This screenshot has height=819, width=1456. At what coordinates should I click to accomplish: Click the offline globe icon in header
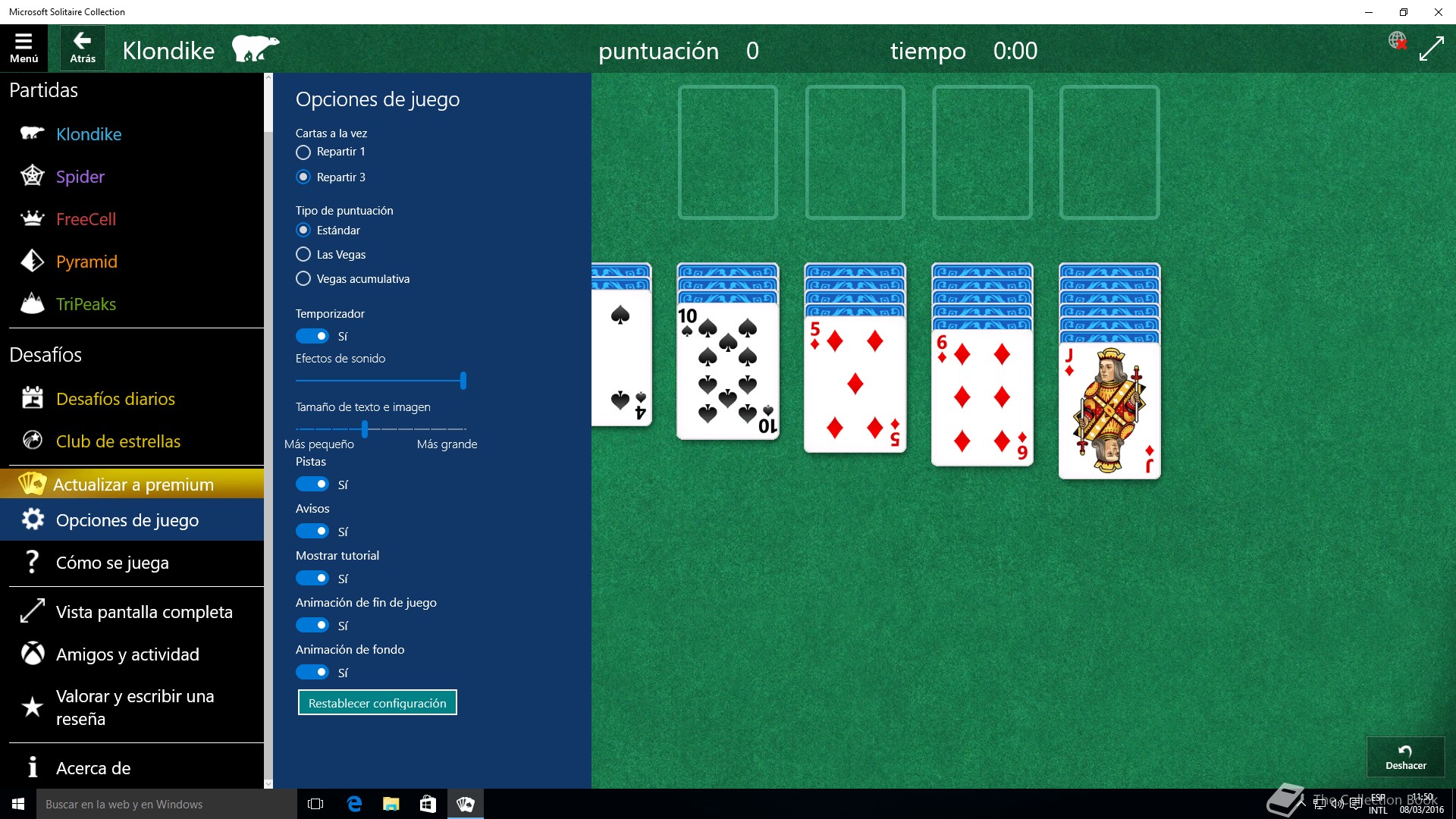[x=1397, y=40]
